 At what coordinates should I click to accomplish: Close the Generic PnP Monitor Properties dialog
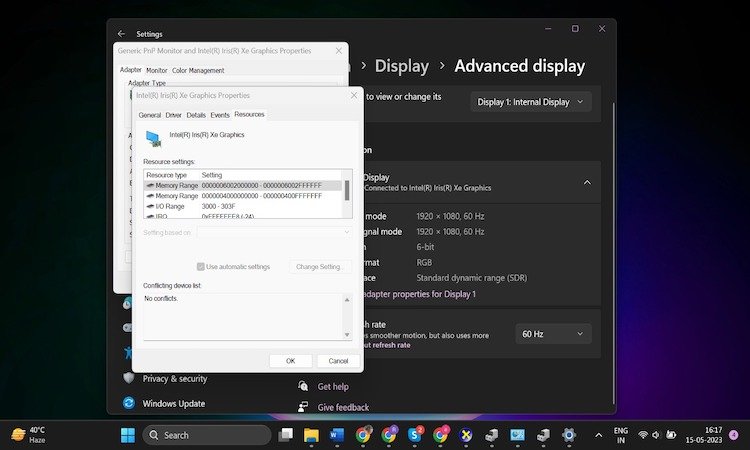pyautogui.click(x=339, y=51)
